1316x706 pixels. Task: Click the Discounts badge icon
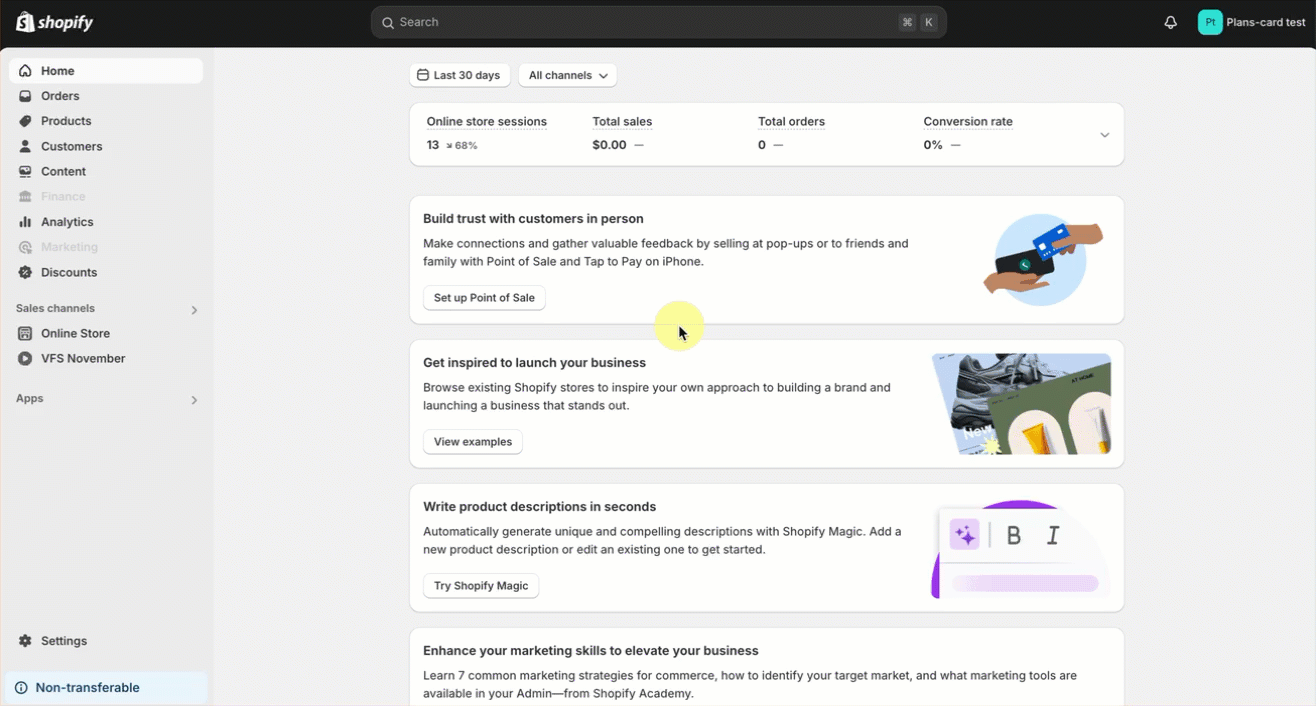(25, 272)
